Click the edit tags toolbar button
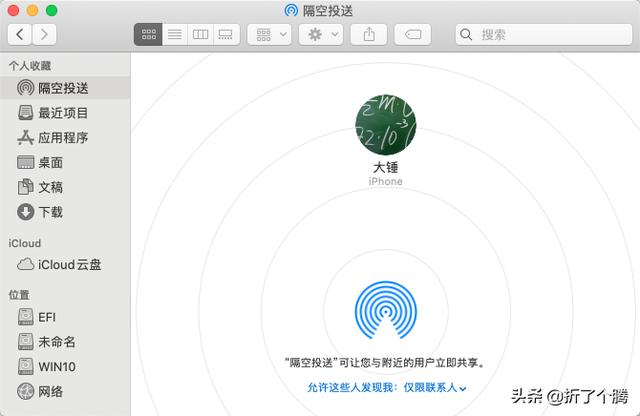640x416 pixels. click(x=413, y=35)
